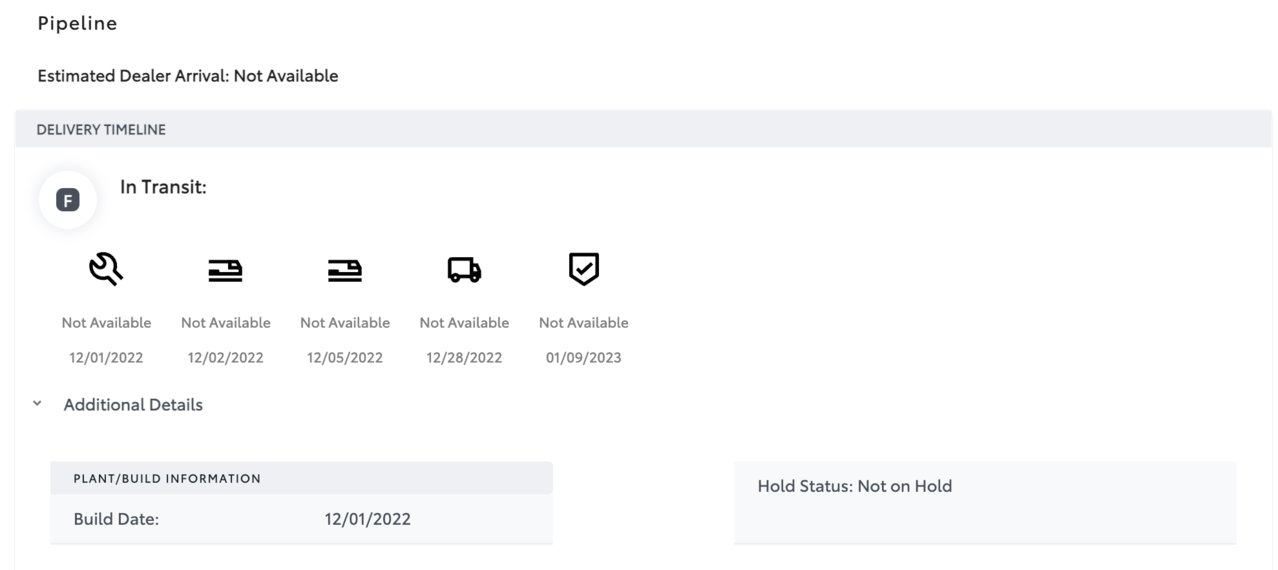Click the 12/28/2022 truck stage date
This screenshot has height=570, width=1278.
click(464, 358)
